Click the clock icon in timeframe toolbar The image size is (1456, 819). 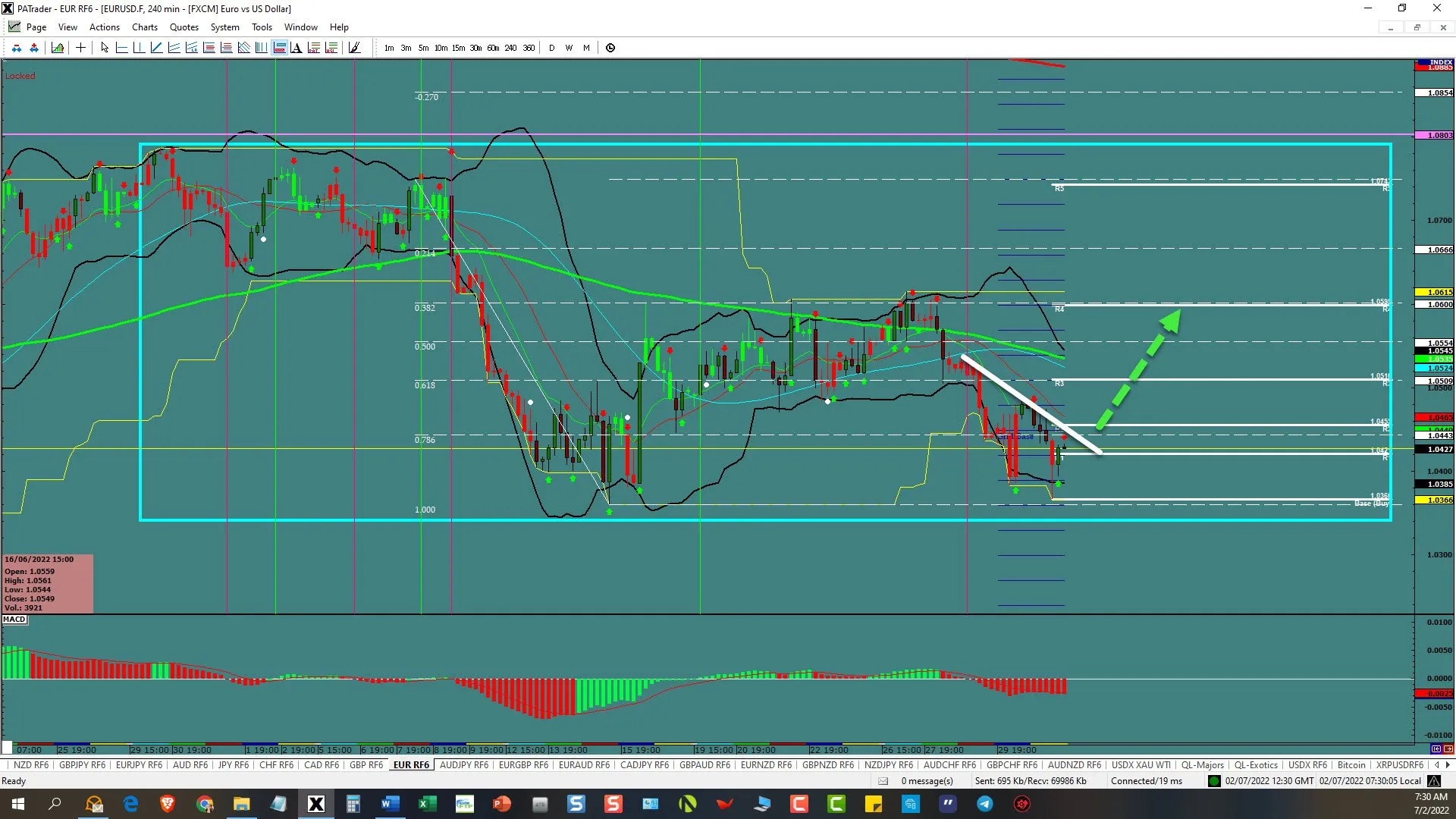[x=610, y=48]
